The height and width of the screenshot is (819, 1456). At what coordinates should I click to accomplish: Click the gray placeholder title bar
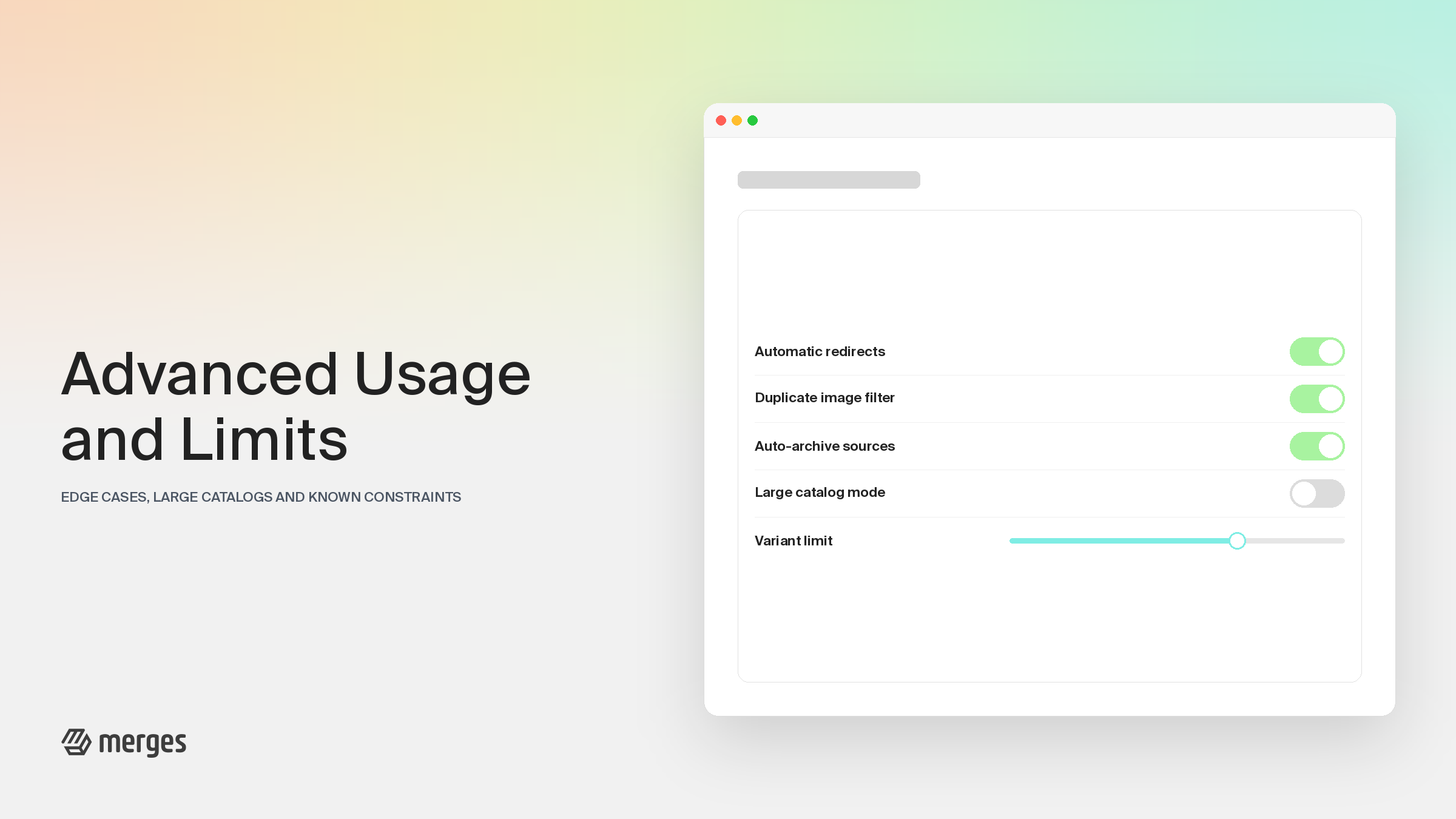tap(829, 180)
